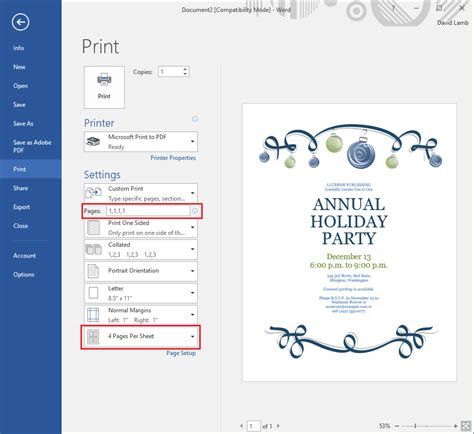474x434 pixels.
Task: Expand the 4 Pages Per Sheet dropdown
Action: point(141,337)
